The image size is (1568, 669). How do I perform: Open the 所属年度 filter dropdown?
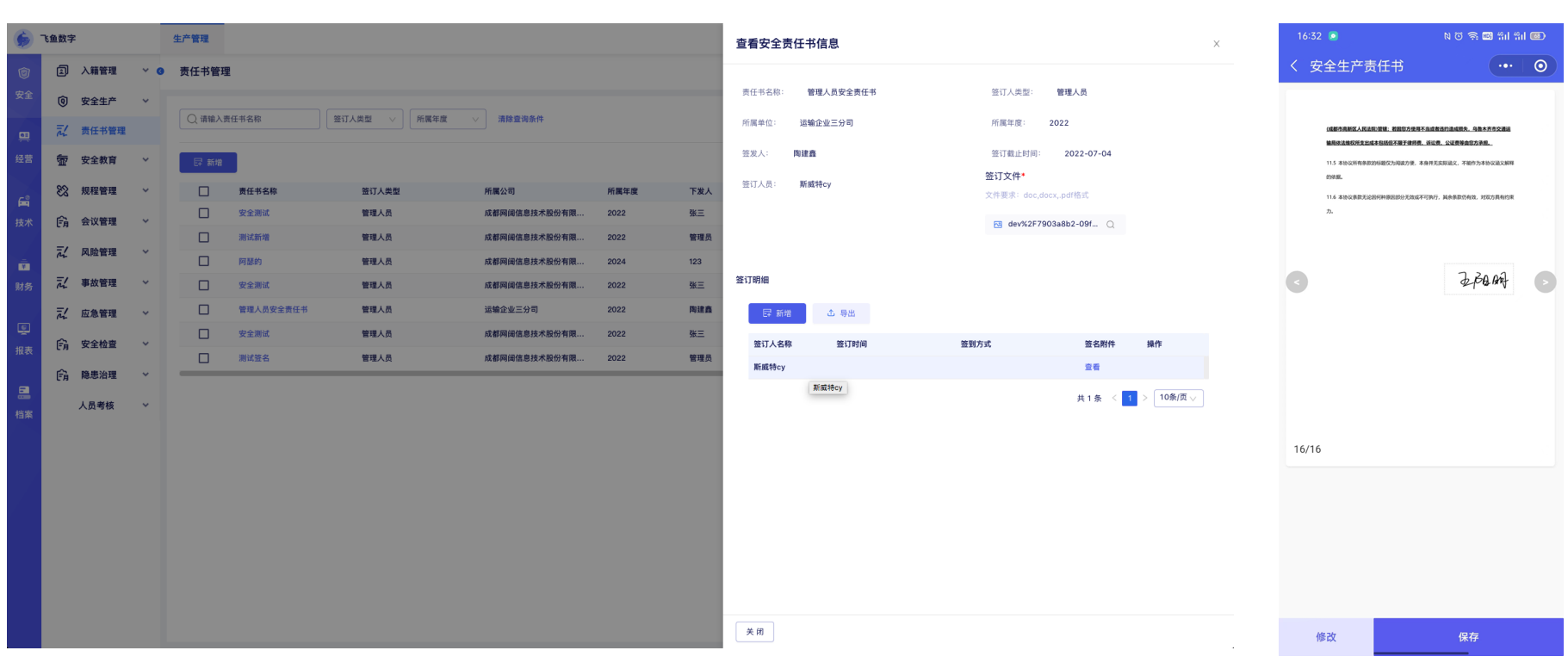coord(447,120)
